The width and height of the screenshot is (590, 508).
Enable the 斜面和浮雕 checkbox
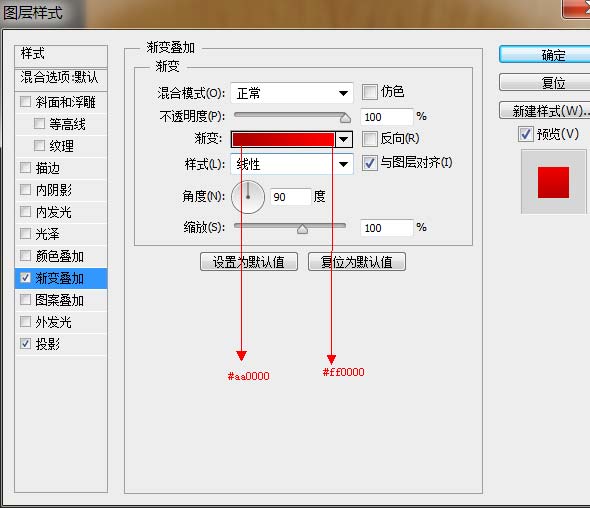[25, 102]
